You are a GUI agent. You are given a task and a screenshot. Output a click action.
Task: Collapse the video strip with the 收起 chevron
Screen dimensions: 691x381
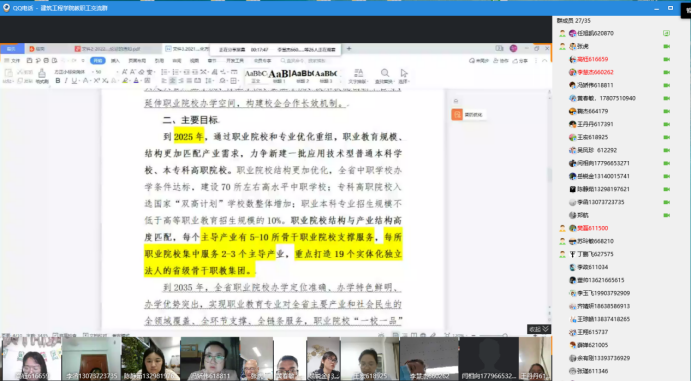tap(539, 329)
